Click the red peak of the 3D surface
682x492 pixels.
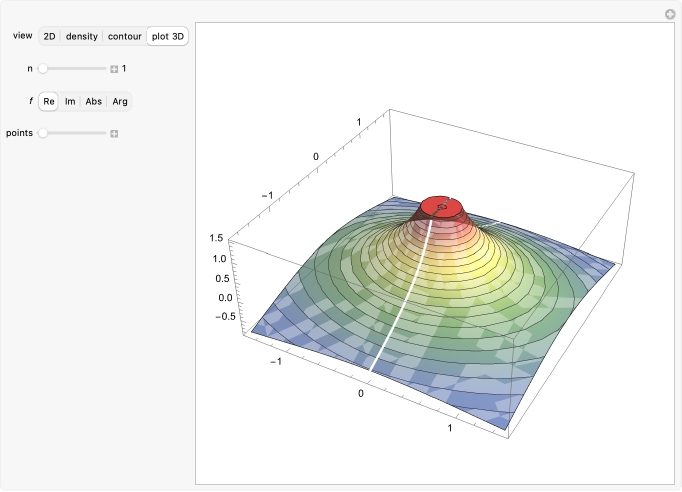coord(441,209)
